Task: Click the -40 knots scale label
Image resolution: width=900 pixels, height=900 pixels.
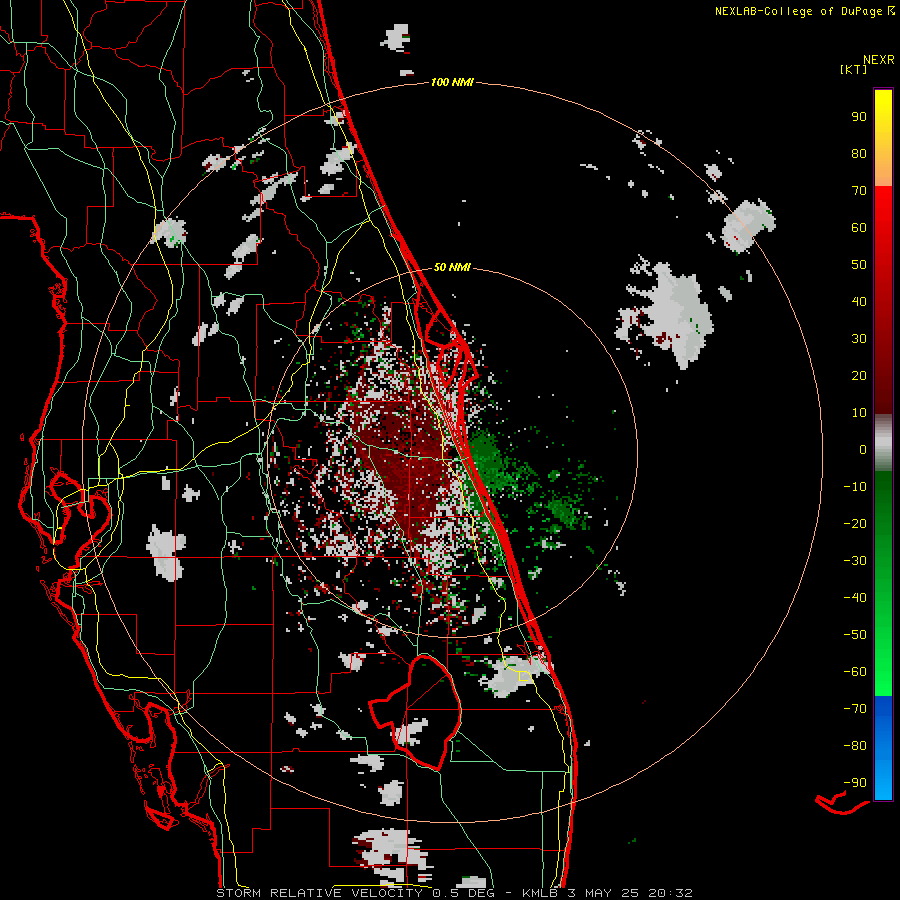Action: point(855,598)
